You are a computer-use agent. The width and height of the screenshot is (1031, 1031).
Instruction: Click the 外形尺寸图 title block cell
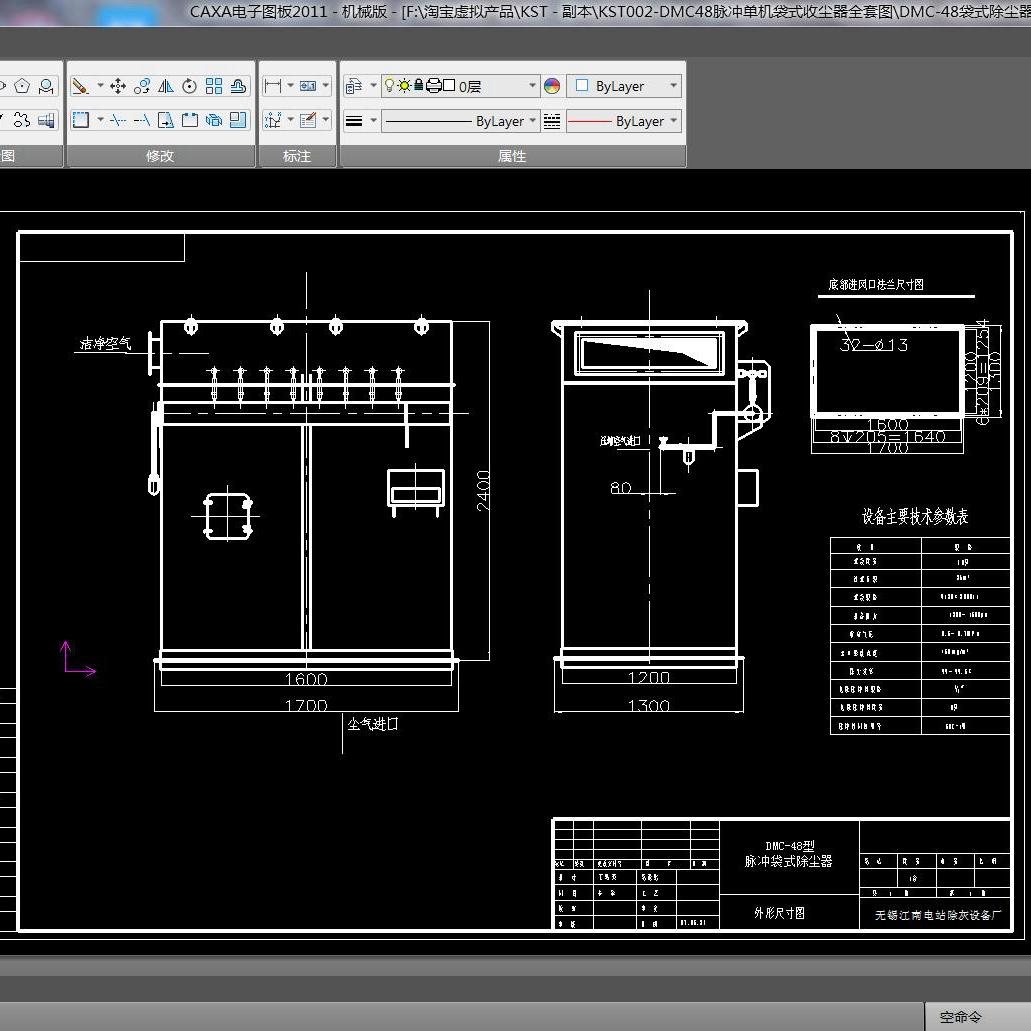tap(779, 913)
